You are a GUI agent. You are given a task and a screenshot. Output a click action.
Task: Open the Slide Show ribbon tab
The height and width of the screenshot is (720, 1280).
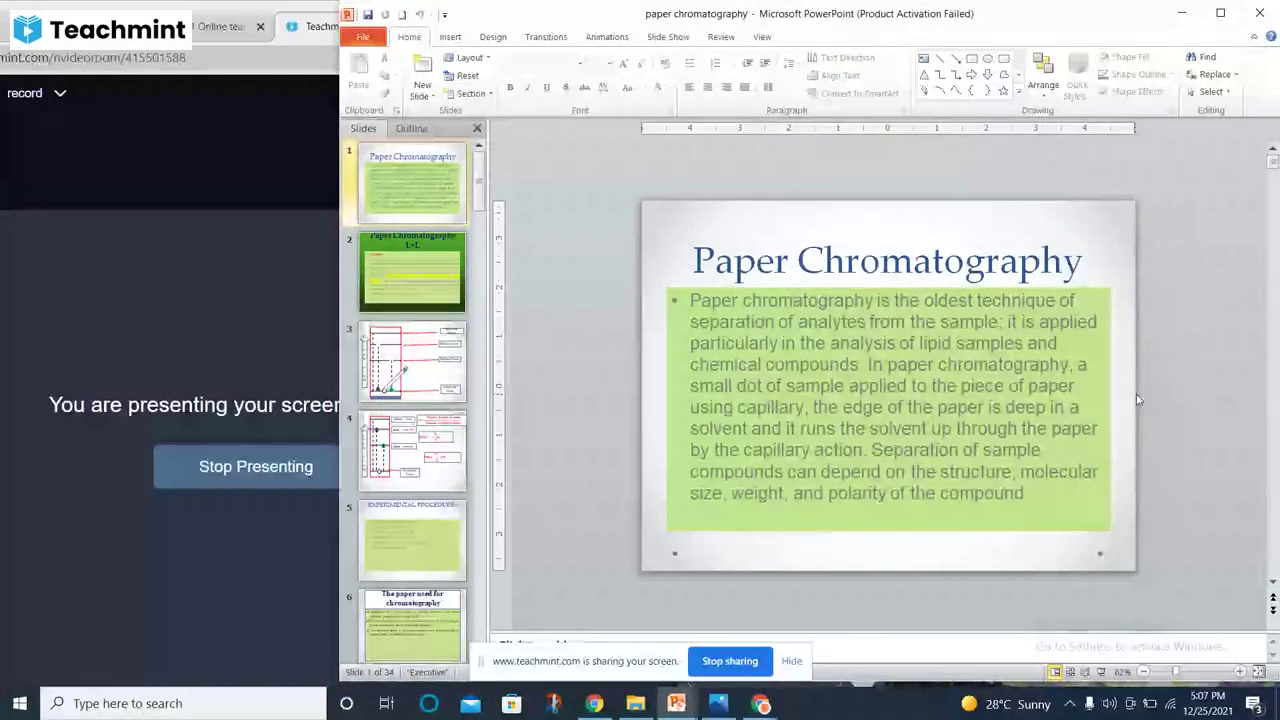[x=668, y=37]
